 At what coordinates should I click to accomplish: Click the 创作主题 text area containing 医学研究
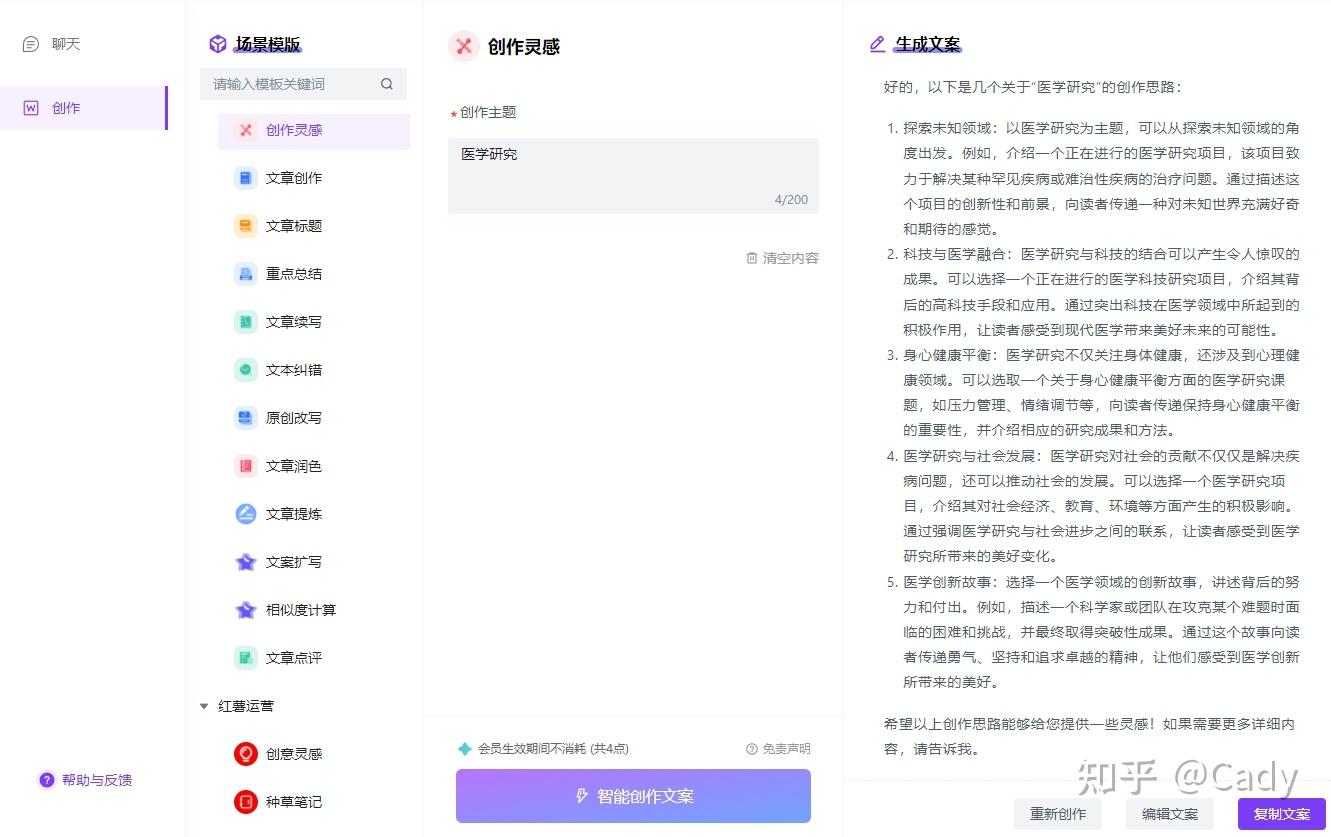point(633,176)
